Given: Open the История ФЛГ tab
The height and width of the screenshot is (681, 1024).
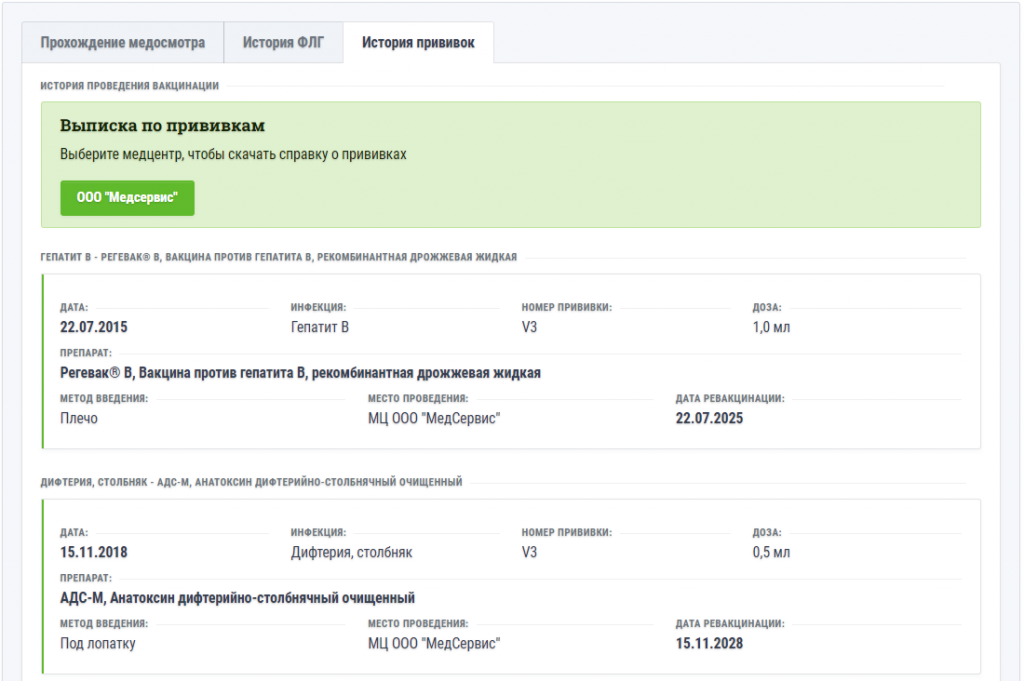Looking at the screenshot, I should [x=283, y=43].
